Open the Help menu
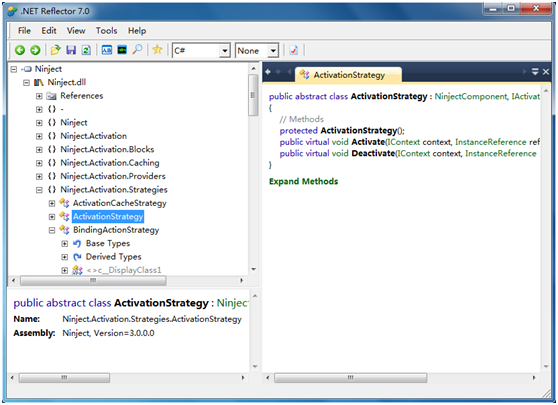The width and height of the screenshot is (558, 405). coord(137,31)
